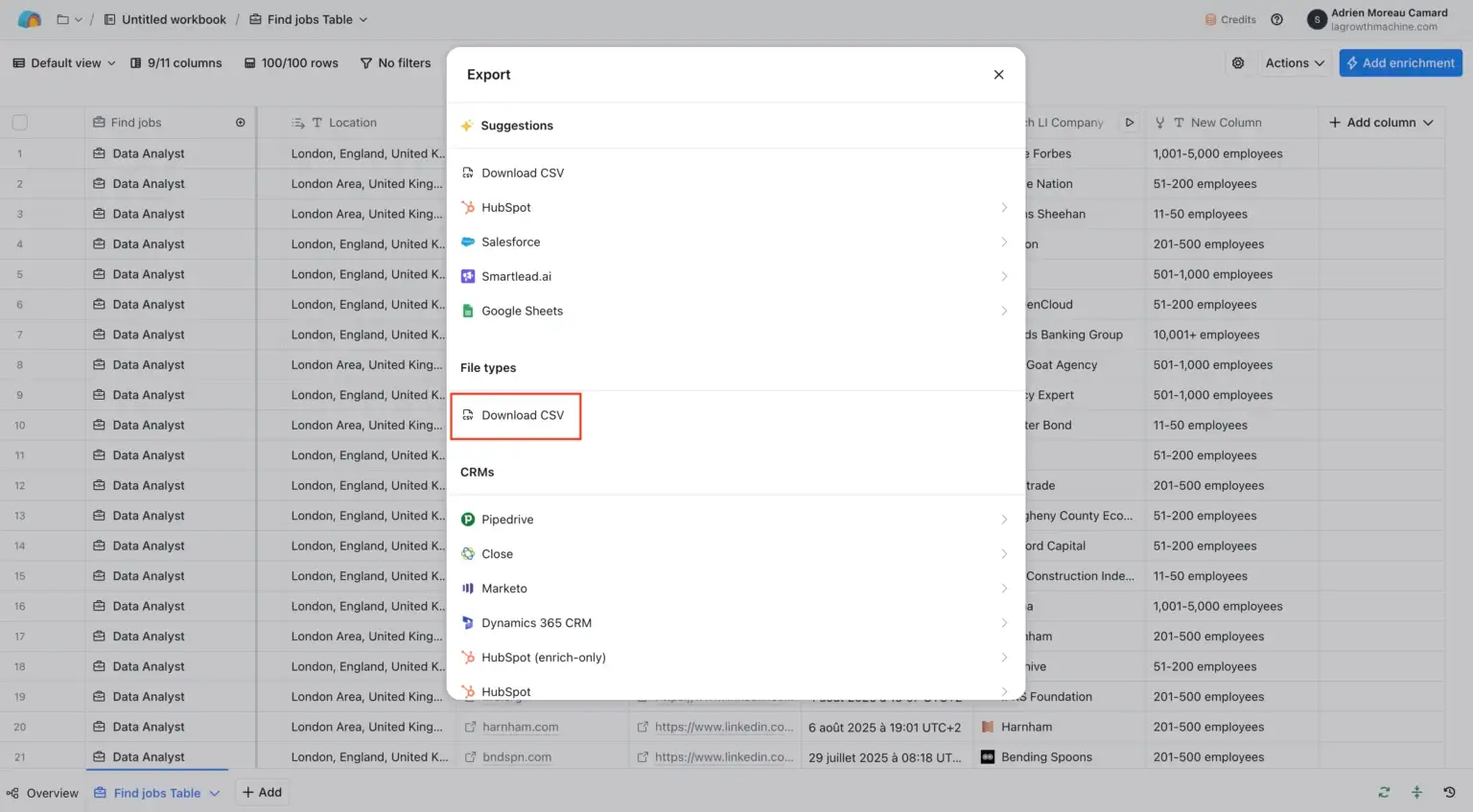Open the Default view dropdown
Viewport: 1473px width, 812px height.
point(64,63)
